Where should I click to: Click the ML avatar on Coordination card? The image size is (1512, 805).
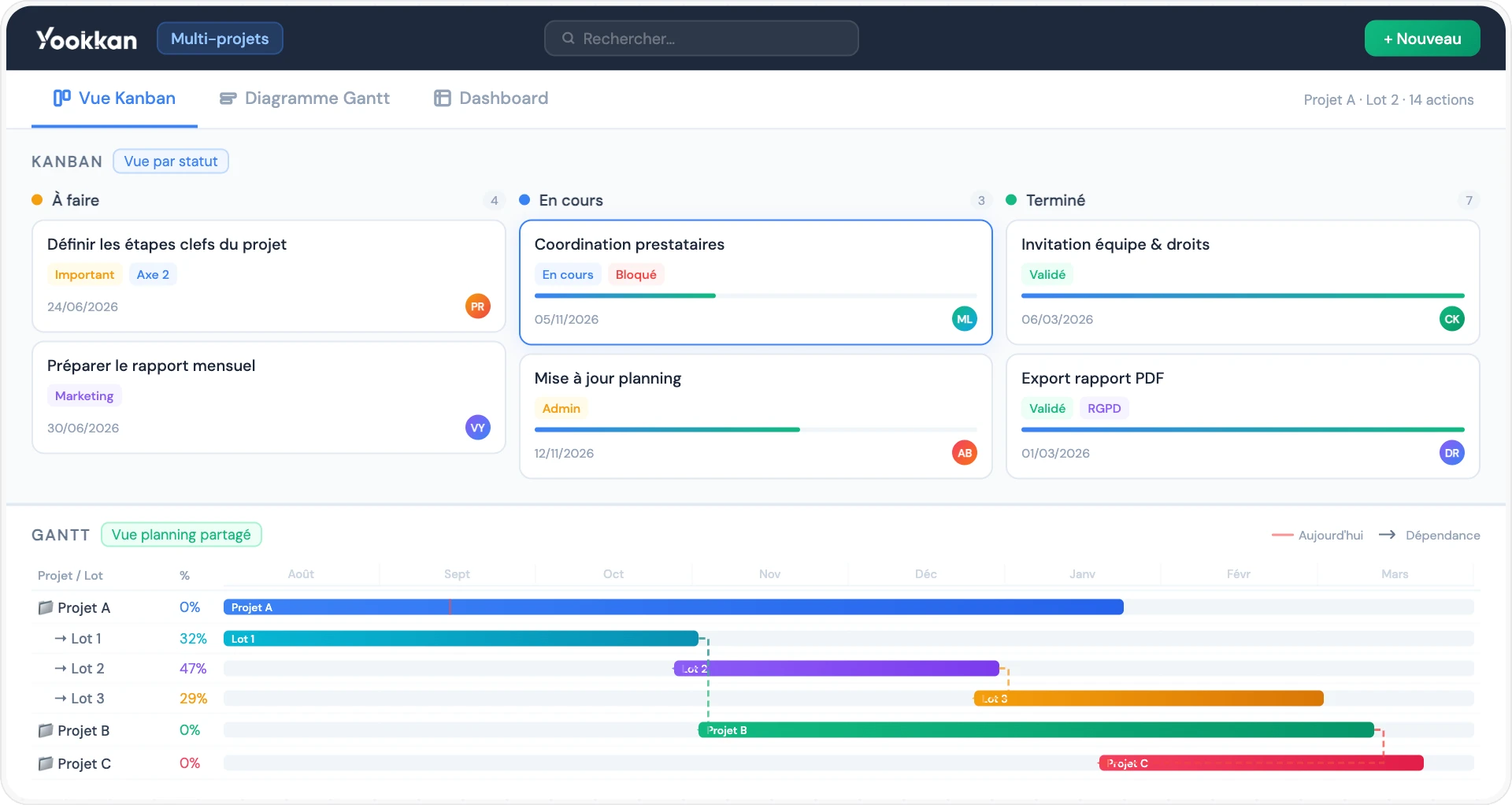964,319
